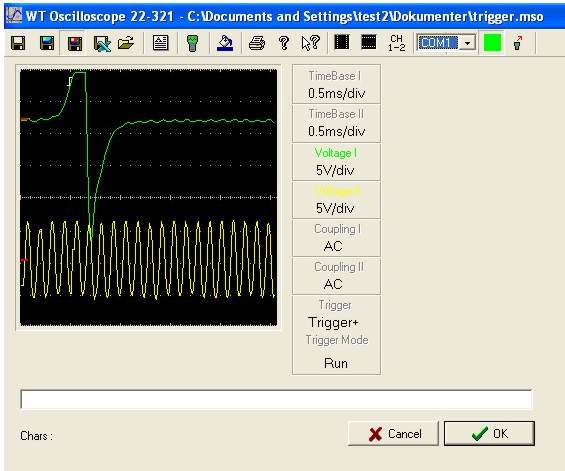Select the COM1 combo box field

click(446, 43)
